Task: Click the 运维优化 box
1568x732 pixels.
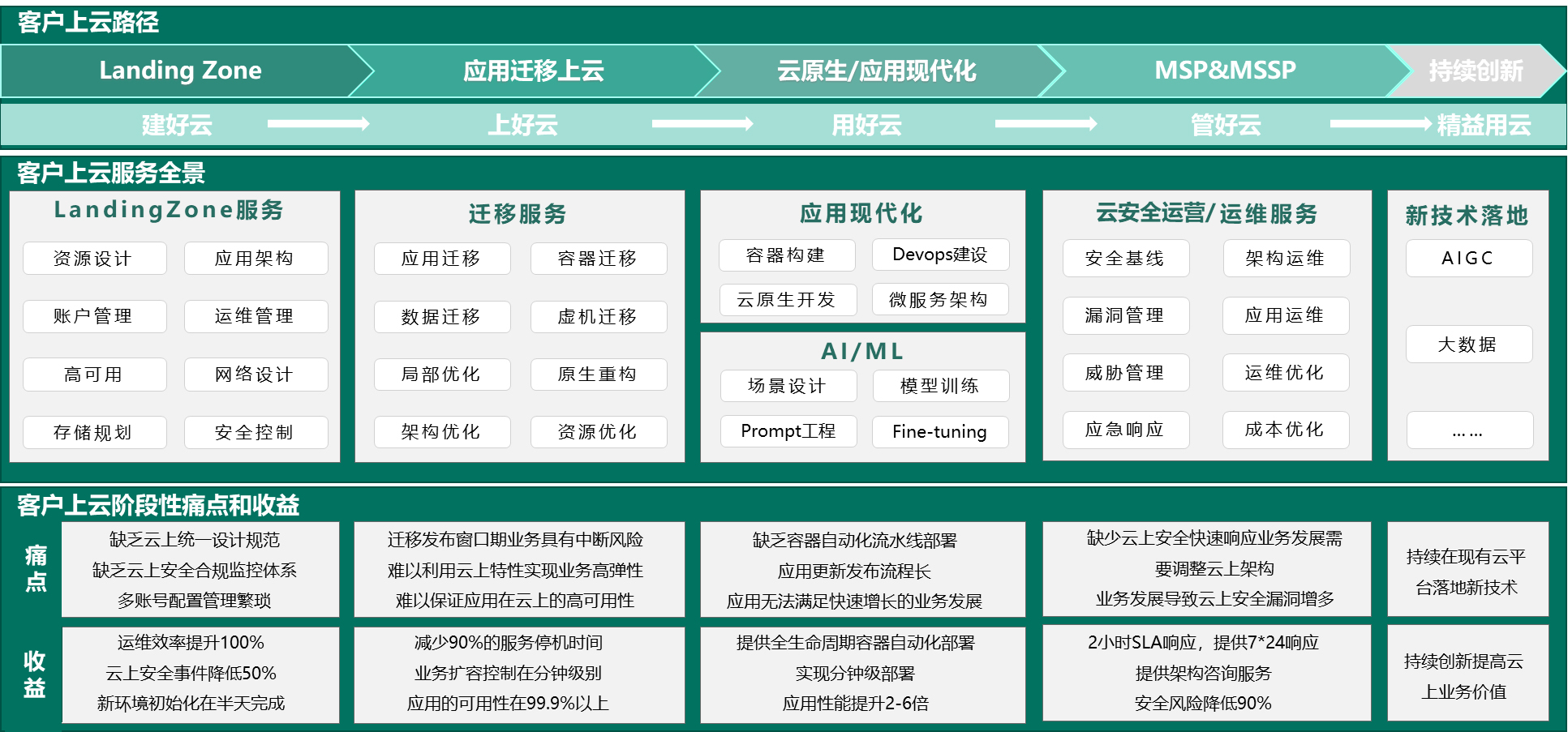Action: 1286,373
